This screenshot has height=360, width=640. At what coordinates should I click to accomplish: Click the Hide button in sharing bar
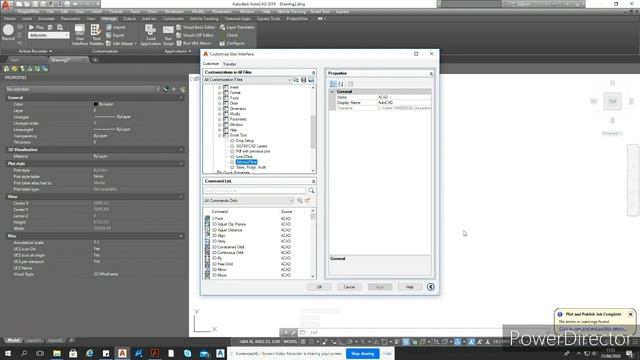(387, 353)
